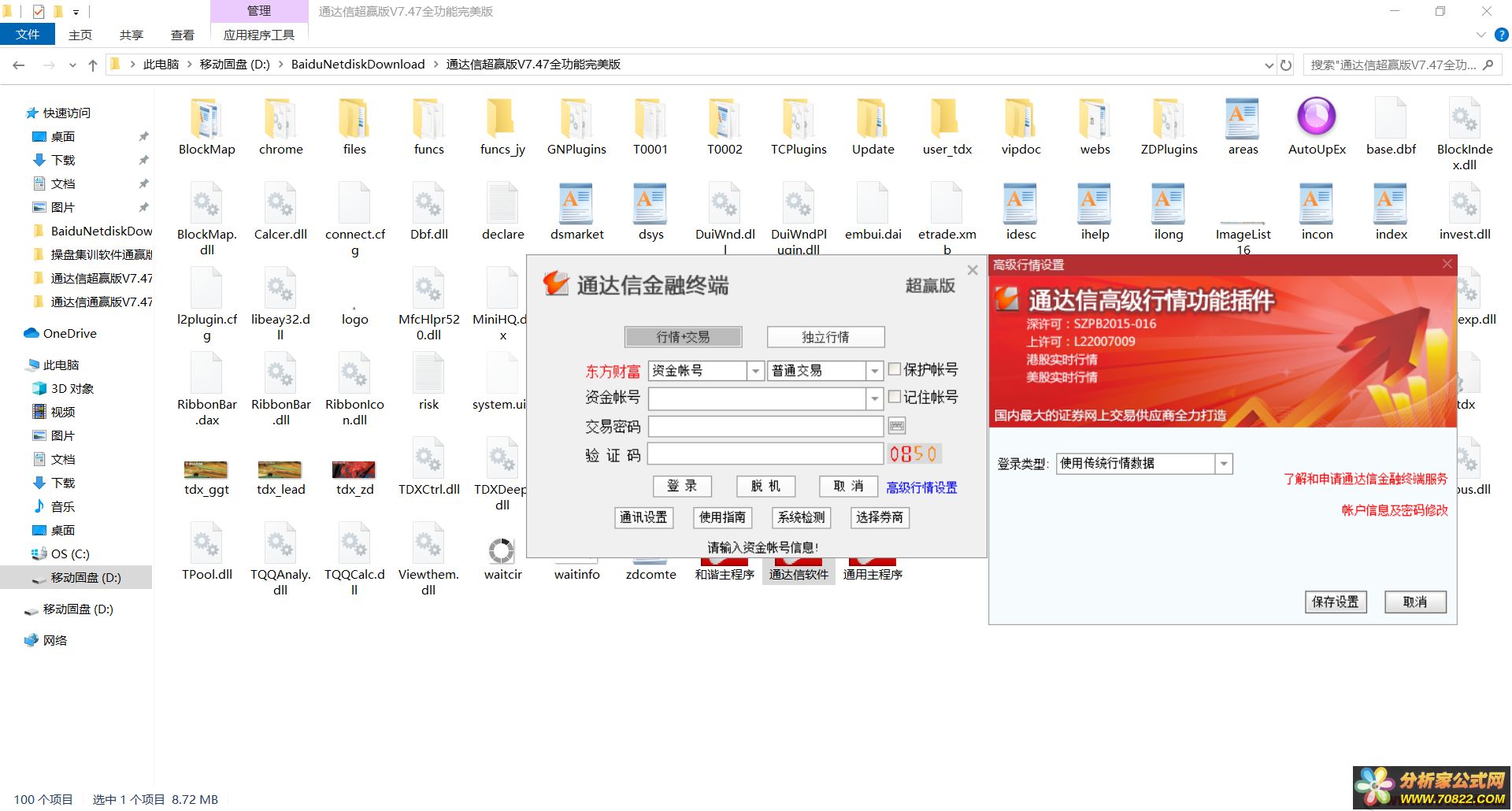The height and width of the screenshot is (811, 1512).
Task: Open the 普通交易 trade type dropdown
Action: click(x=874, y=371)
